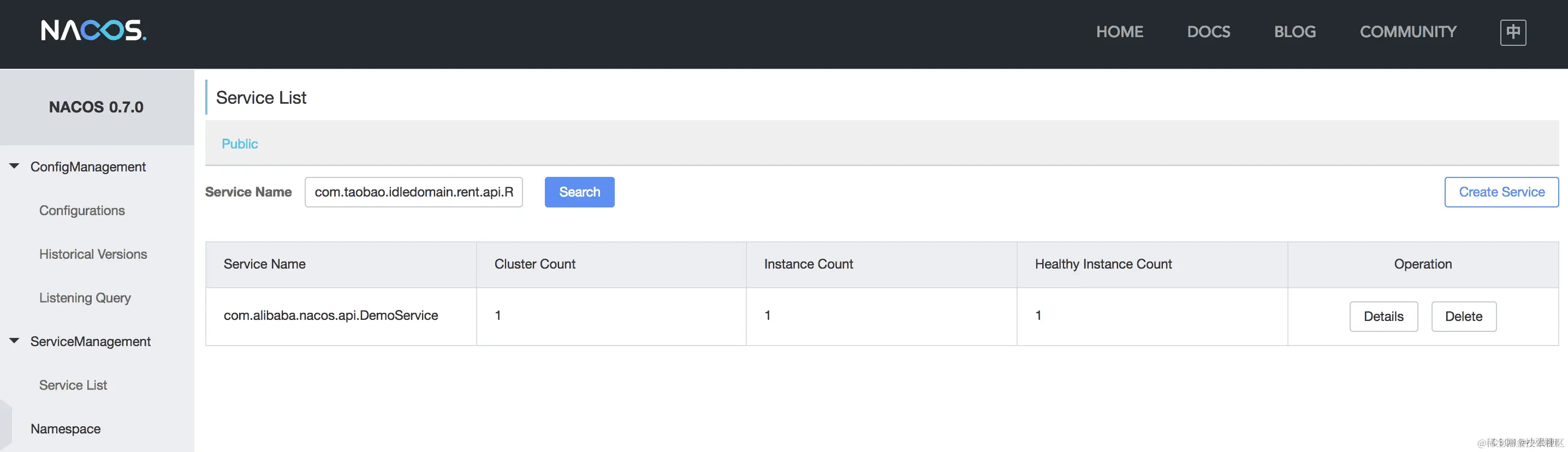Open the COMMUNITY navigation item
Viewport: 1568px width, 452px height.
[1408, 32]
